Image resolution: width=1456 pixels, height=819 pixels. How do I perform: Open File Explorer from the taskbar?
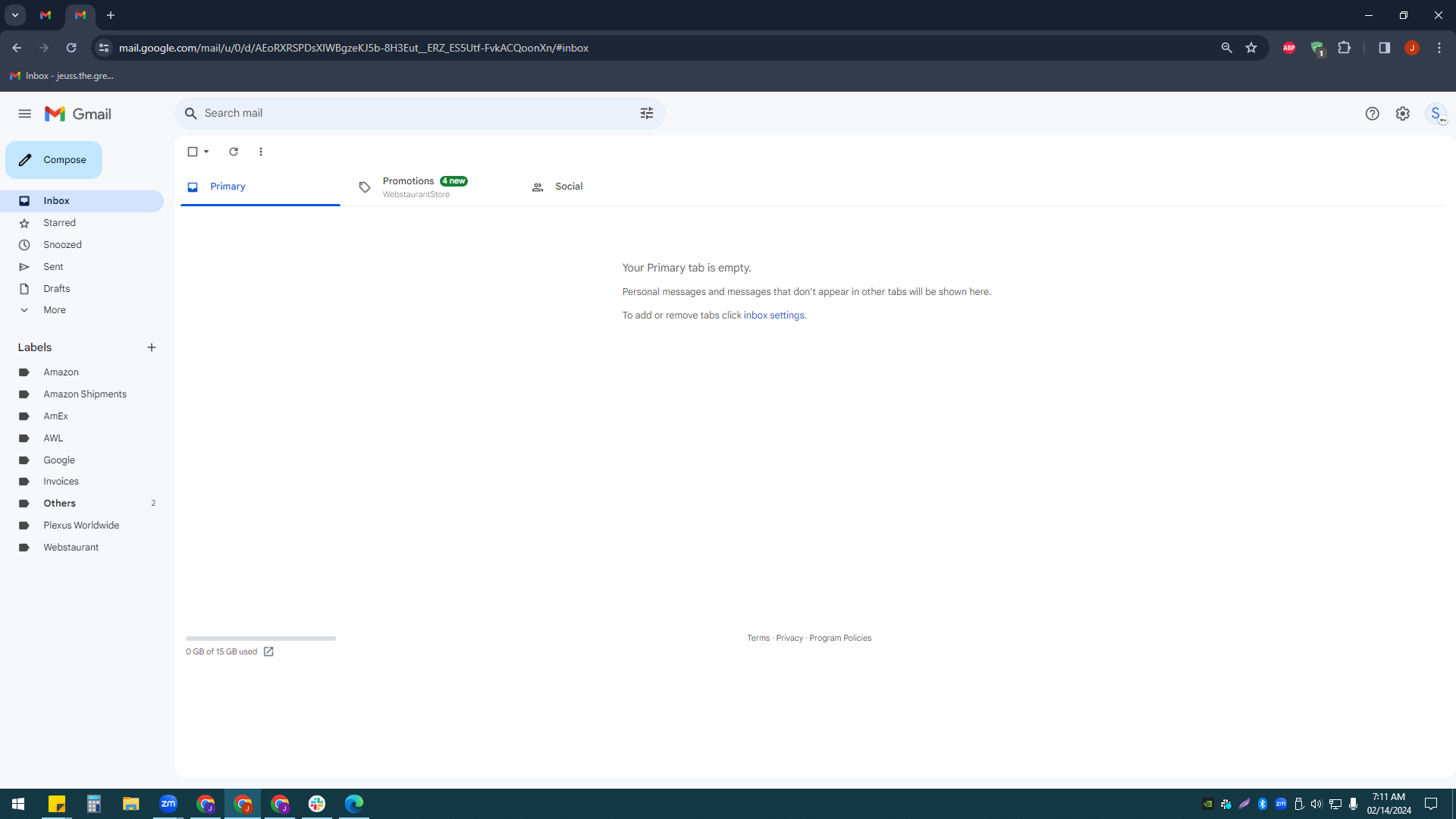pos(131,803)
